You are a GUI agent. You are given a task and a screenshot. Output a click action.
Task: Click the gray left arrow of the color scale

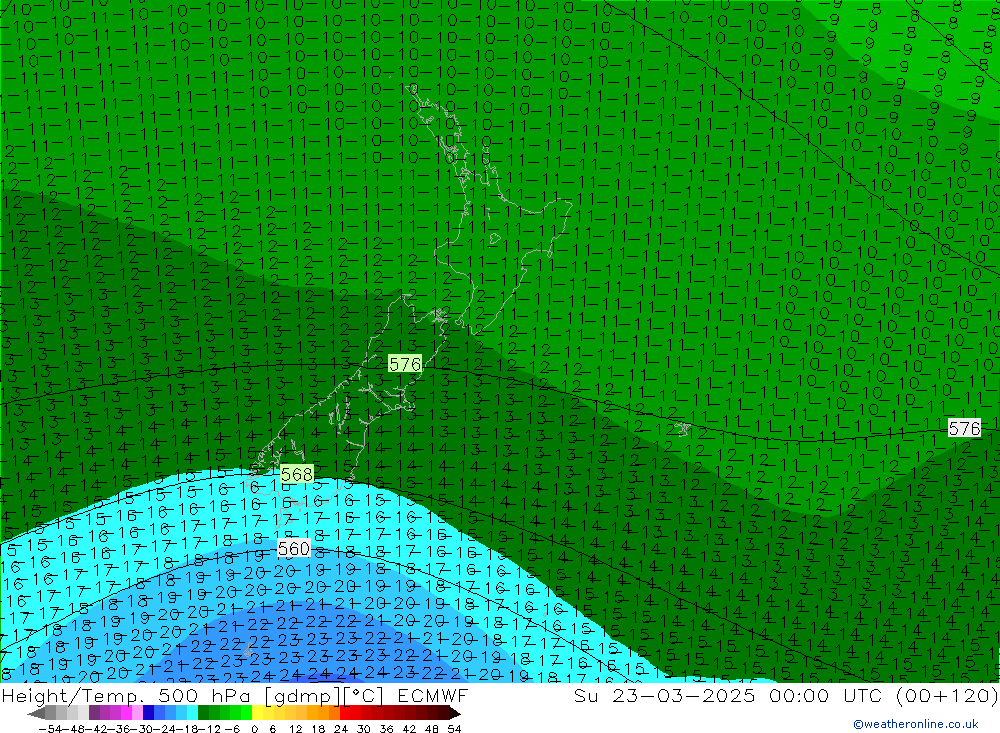[x=36, y=713]
